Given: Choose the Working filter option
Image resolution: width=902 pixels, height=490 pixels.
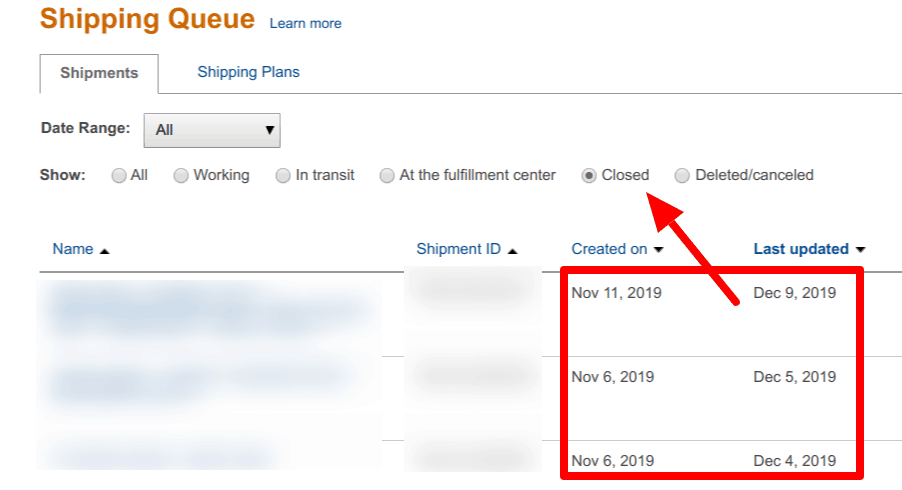Looking at the screenshot, I should (x=181, y=176).
